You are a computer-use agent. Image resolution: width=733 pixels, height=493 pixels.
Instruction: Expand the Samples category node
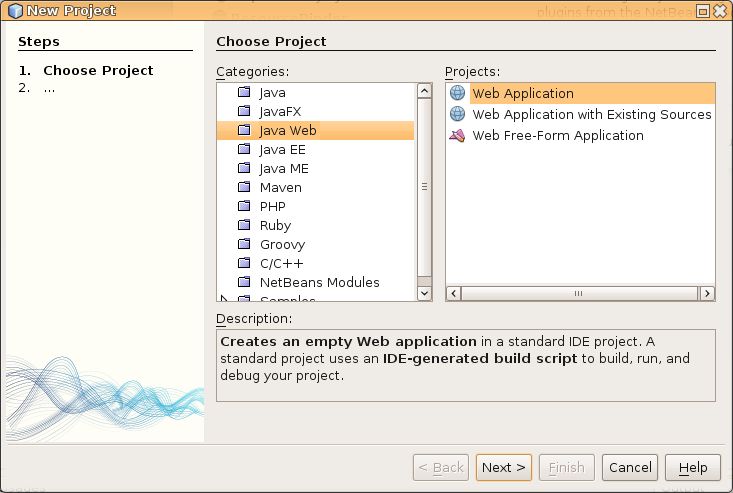click(224, 298)
